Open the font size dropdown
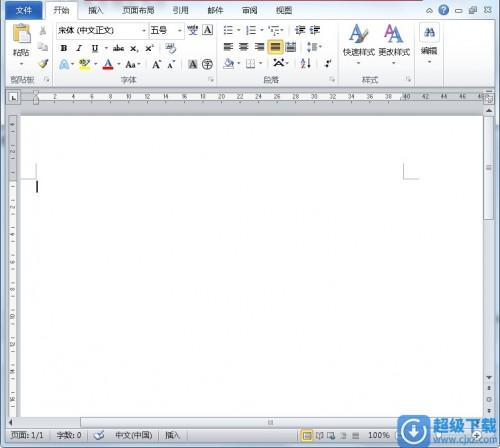This screenshot has height=448, width=500. [180, 31]
